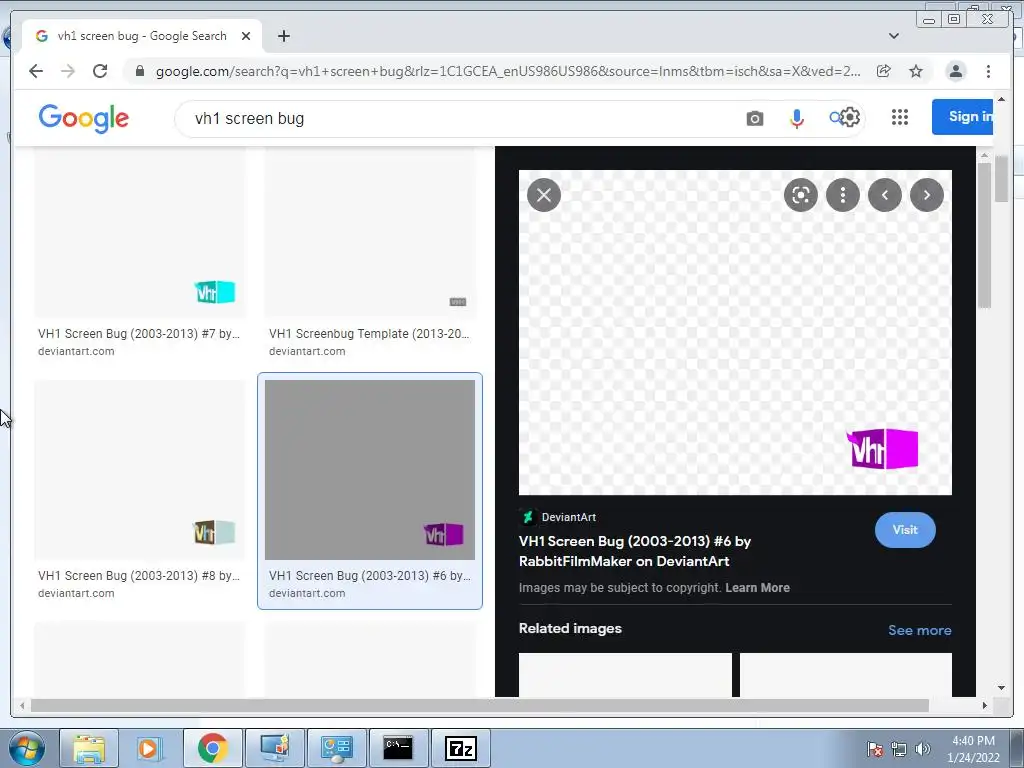Visit the DeviantArt source page

tap(905, 530)
